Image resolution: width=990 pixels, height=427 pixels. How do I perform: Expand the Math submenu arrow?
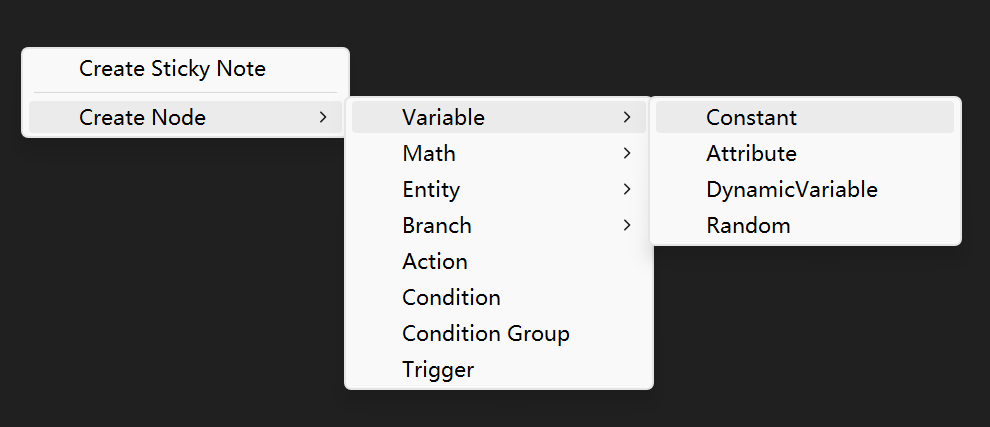(x=627, y=153)
